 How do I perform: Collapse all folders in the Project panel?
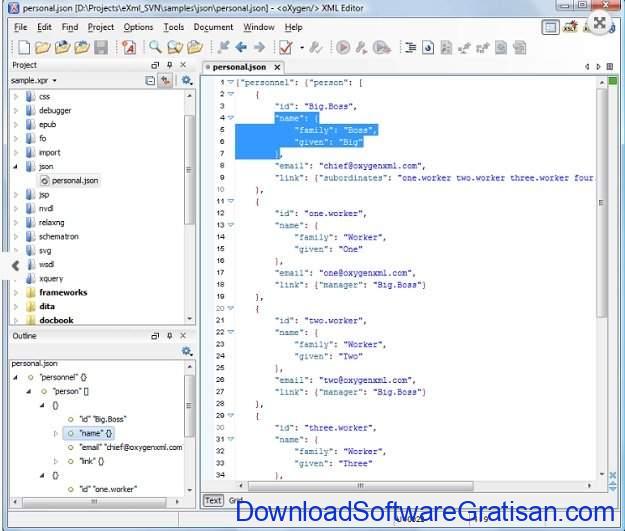tap(150, 81)
